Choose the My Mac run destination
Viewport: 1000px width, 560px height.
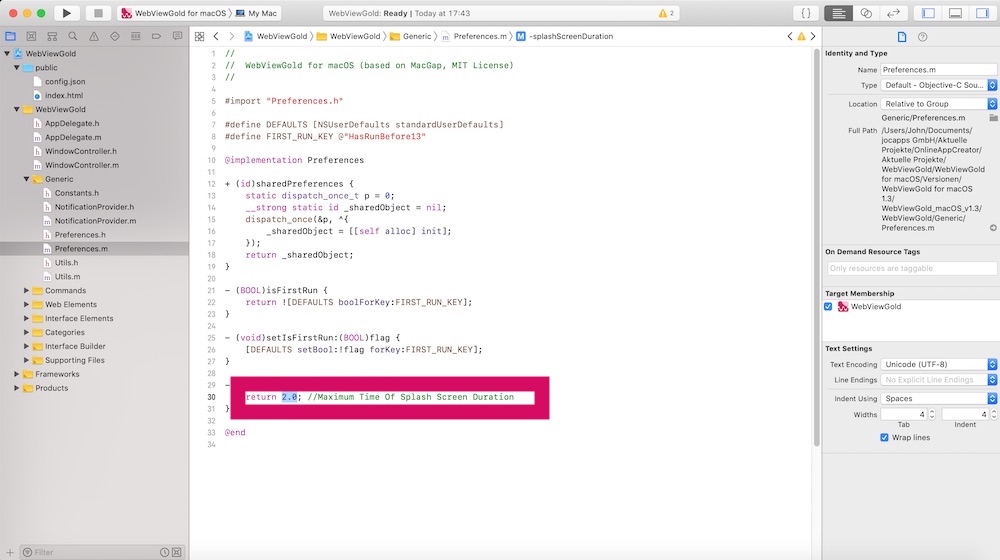256,13
